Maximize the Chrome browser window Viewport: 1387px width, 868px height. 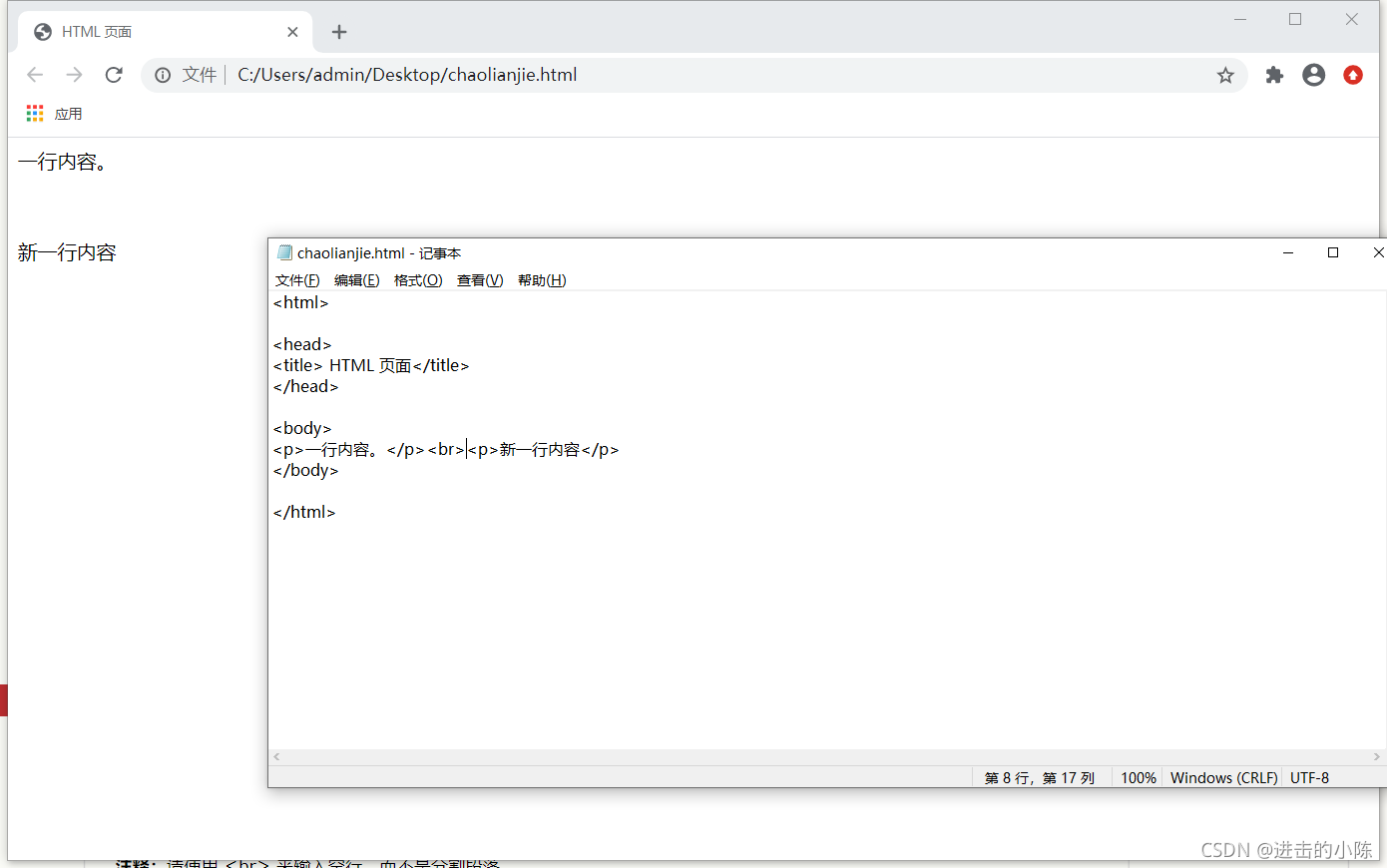click(1295, 19)
